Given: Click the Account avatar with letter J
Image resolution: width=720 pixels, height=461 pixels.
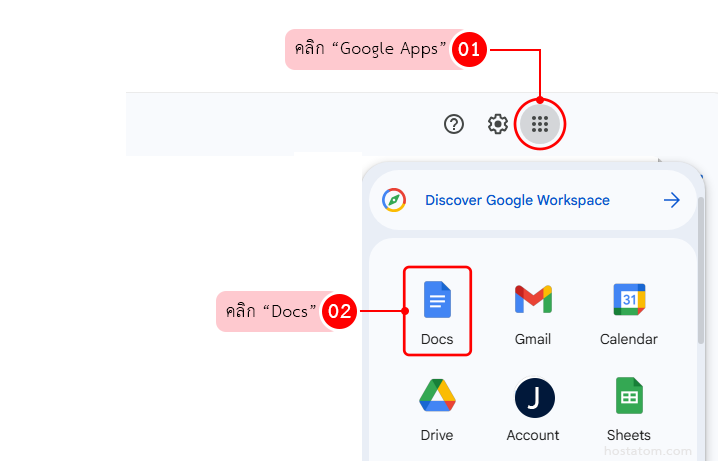Looking at the screenshot, I should coord(533,397).
